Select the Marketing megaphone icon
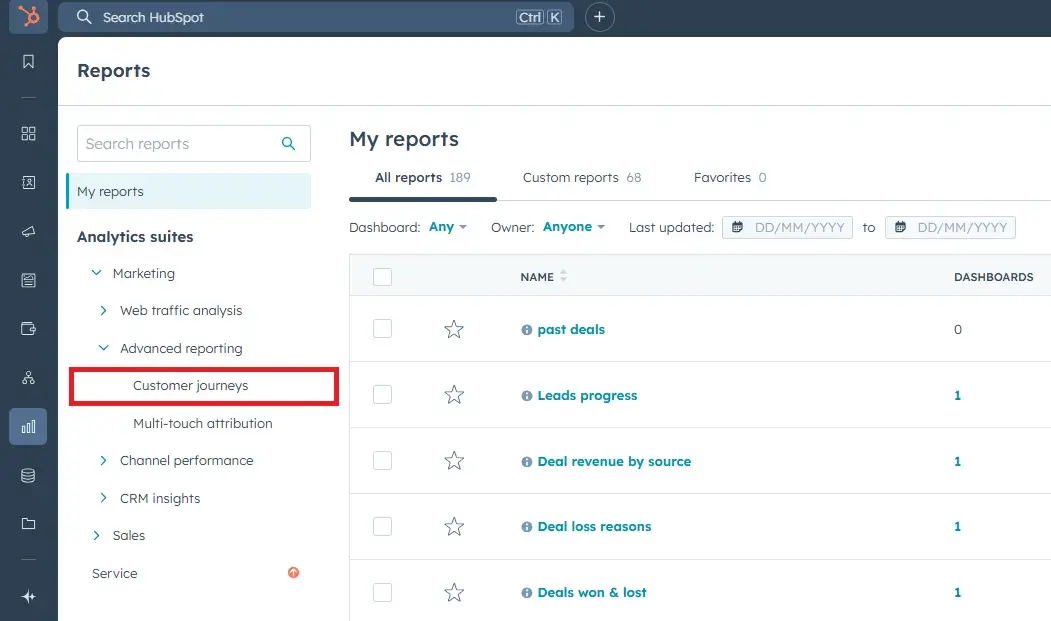Screen dimensions: 1051x621 (x=28, y=231)
